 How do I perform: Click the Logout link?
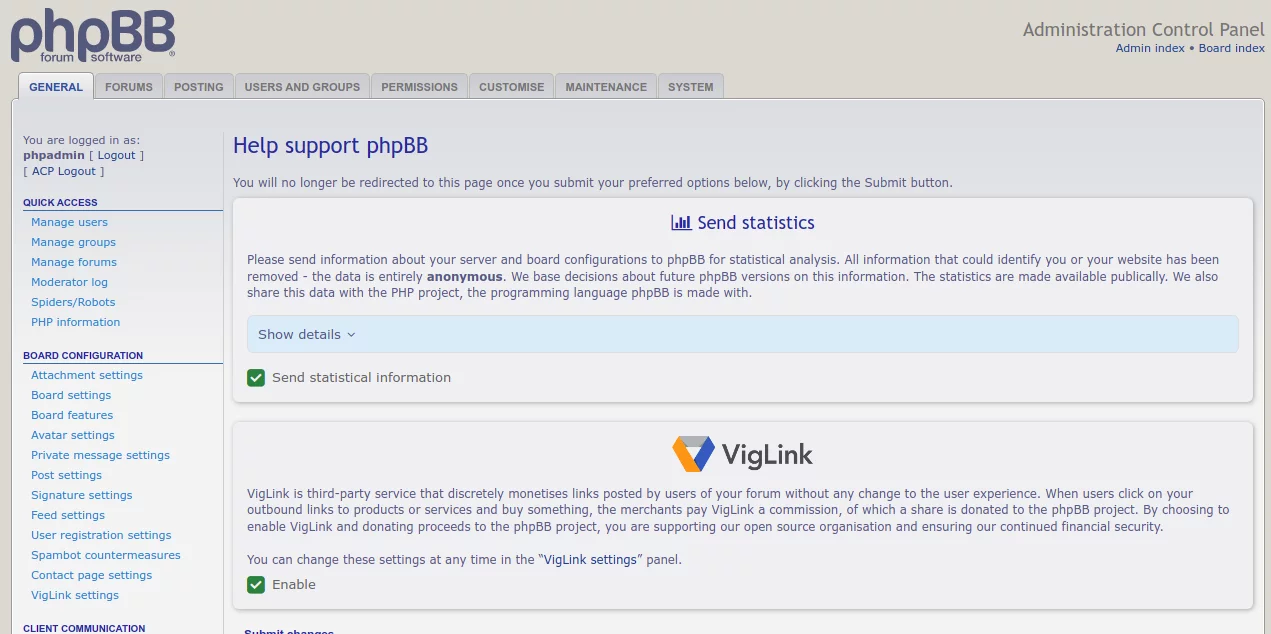116,155
